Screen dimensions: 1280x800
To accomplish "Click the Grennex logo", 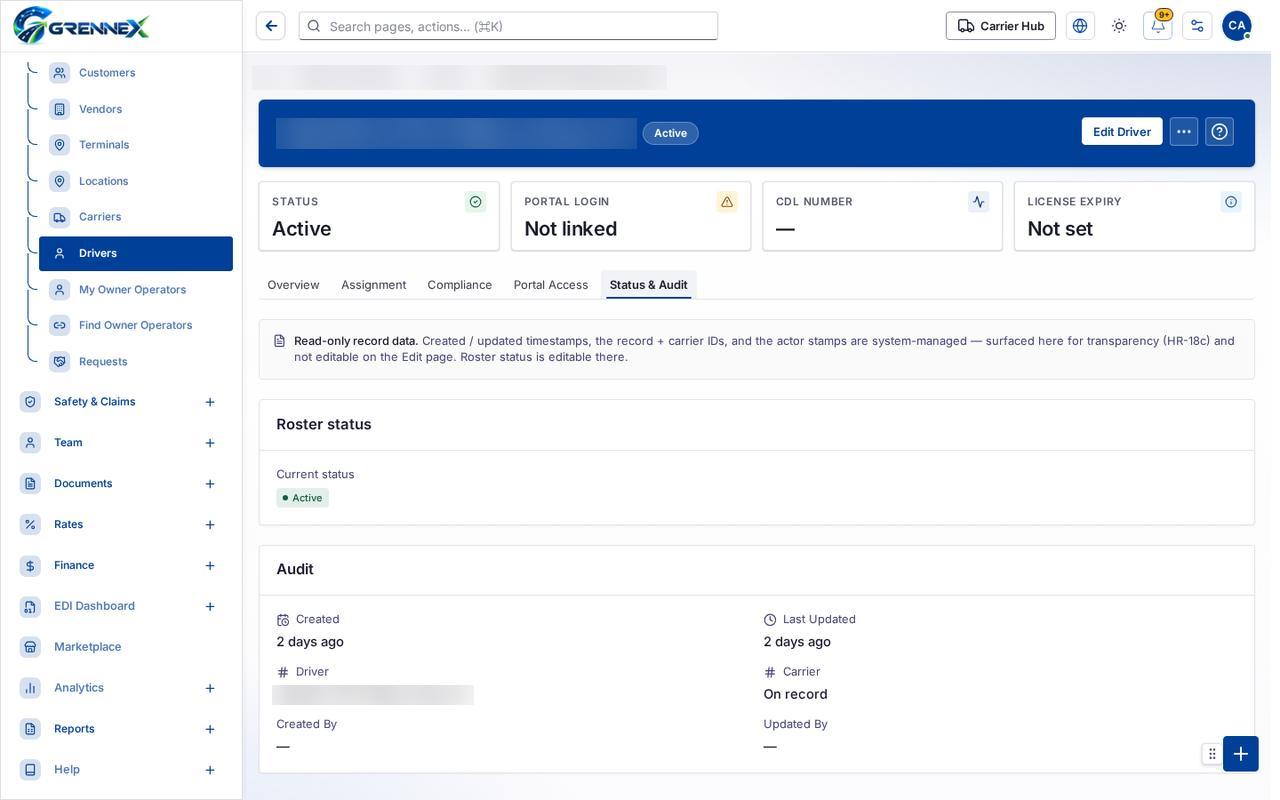I will click(81, 26).
